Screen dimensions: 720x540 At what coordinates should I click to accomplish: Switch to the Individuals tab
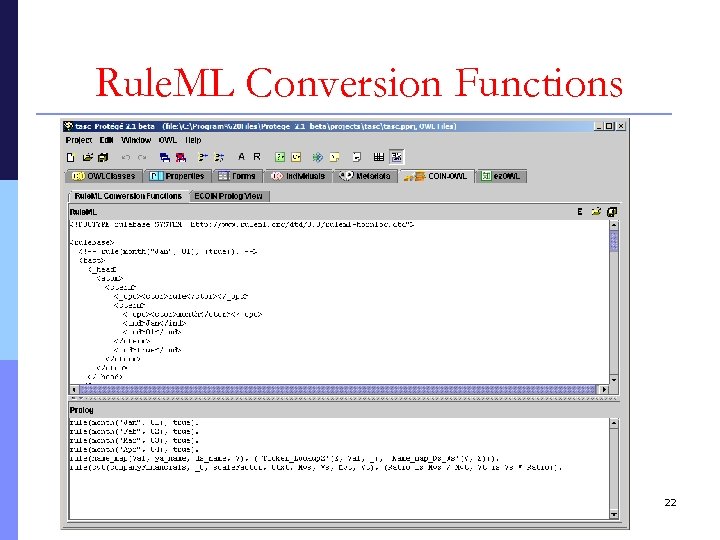point(298,176)
